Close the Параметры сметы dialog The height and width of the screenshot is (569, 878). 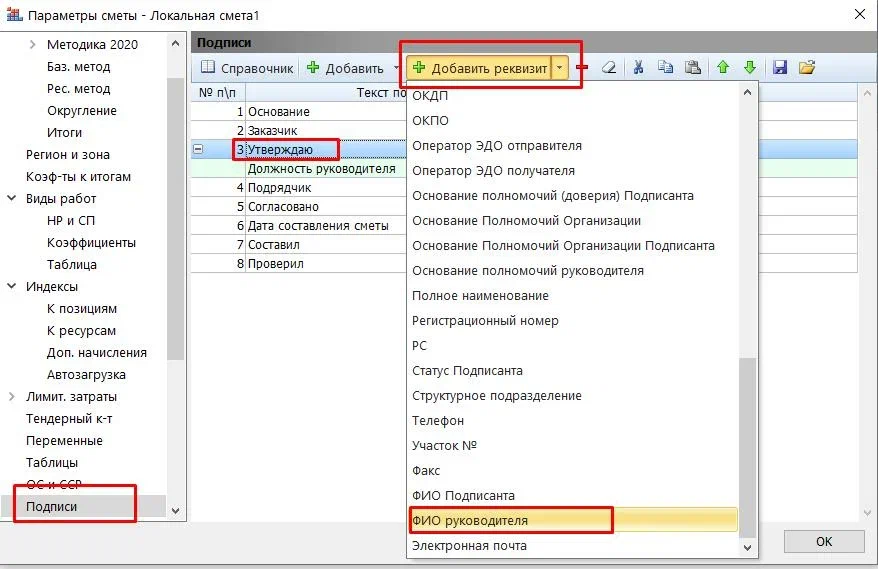pos(860,15)
